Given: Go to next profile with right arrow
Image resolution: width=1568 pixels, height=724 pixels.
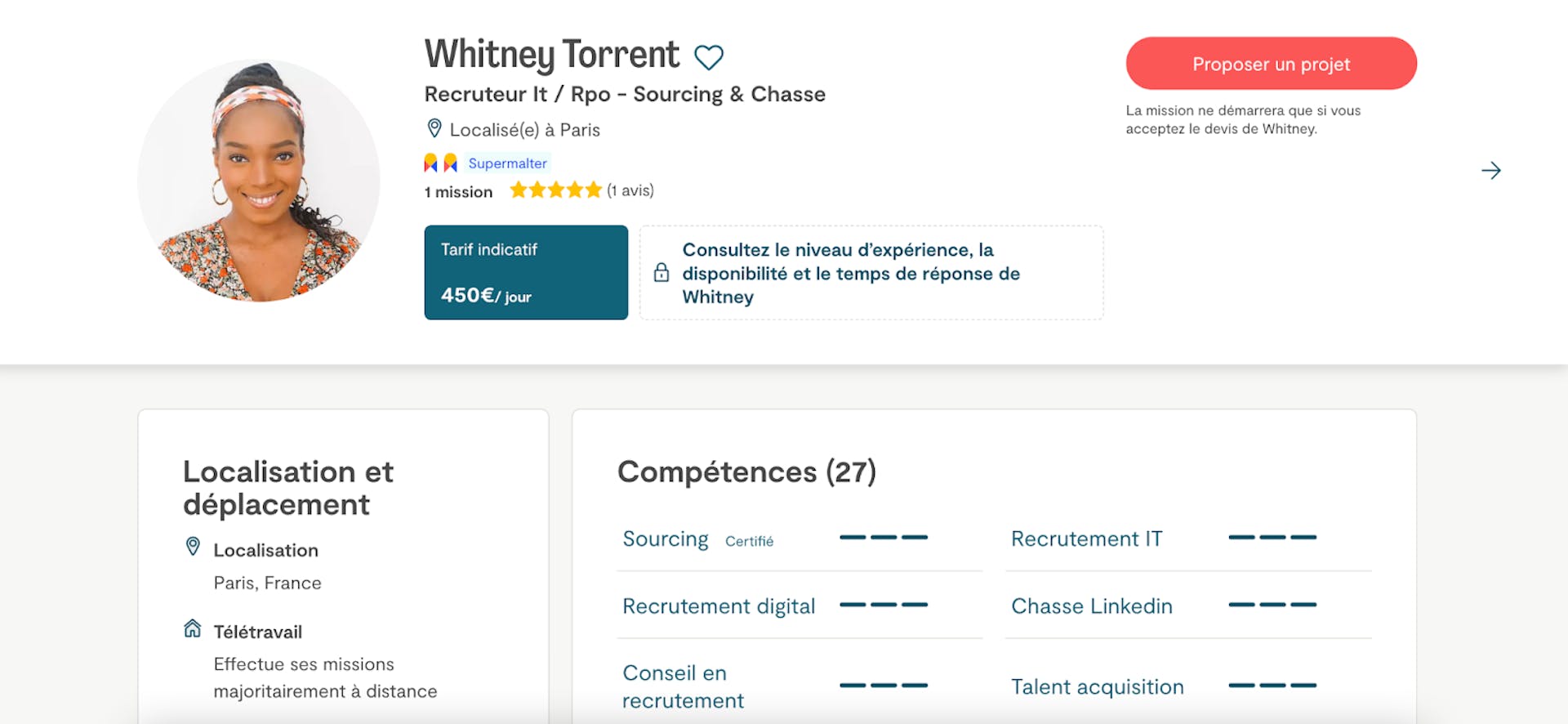Looking at the screenshot, I should 1491,170.
